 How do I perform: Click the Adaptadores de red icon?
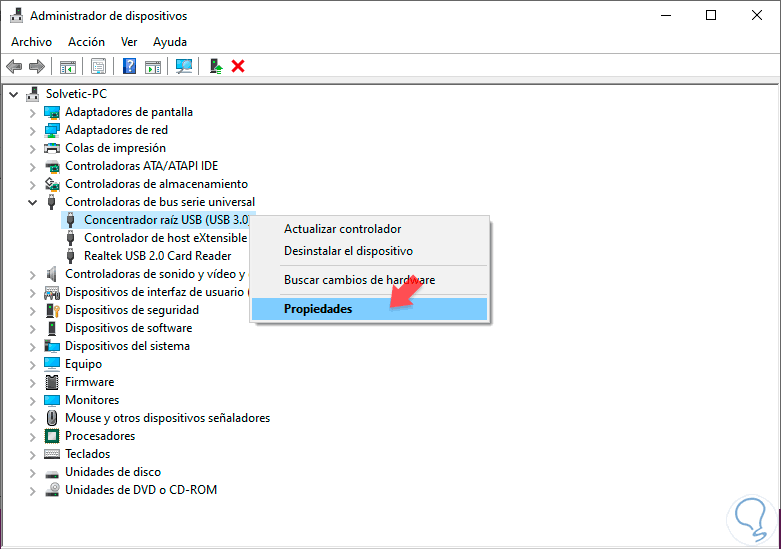[52, 130]
